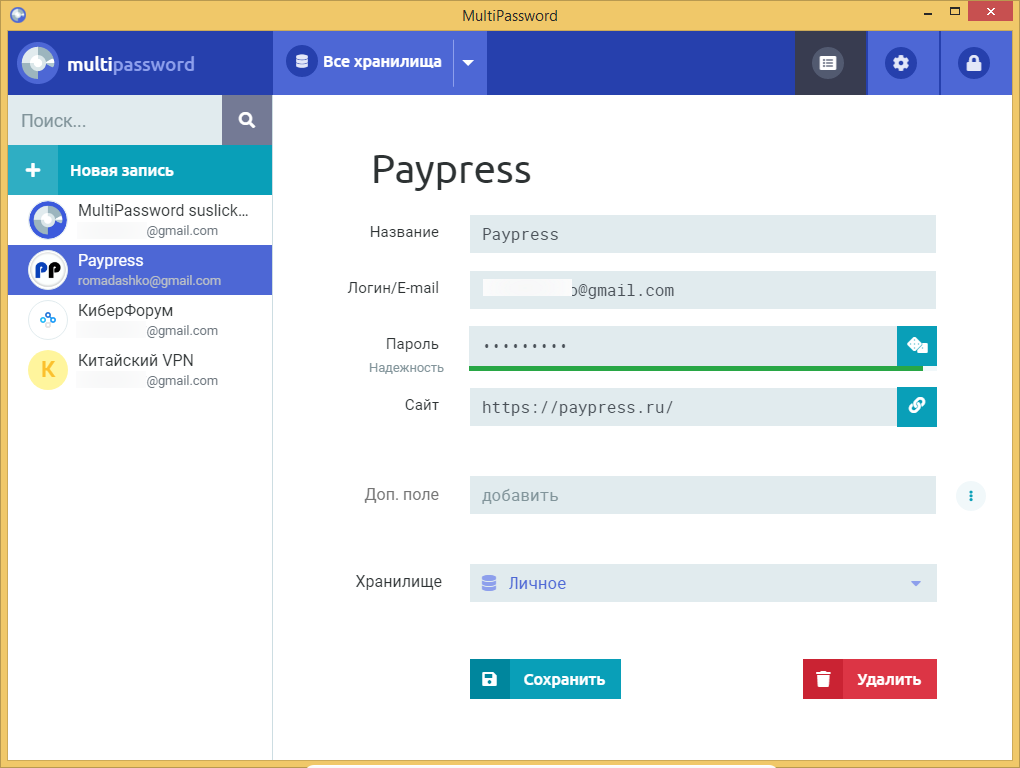Screen dimensions: 1020x768
Task: Click the Paypress PP avatar icon
Action: click(x=48, y=270)
